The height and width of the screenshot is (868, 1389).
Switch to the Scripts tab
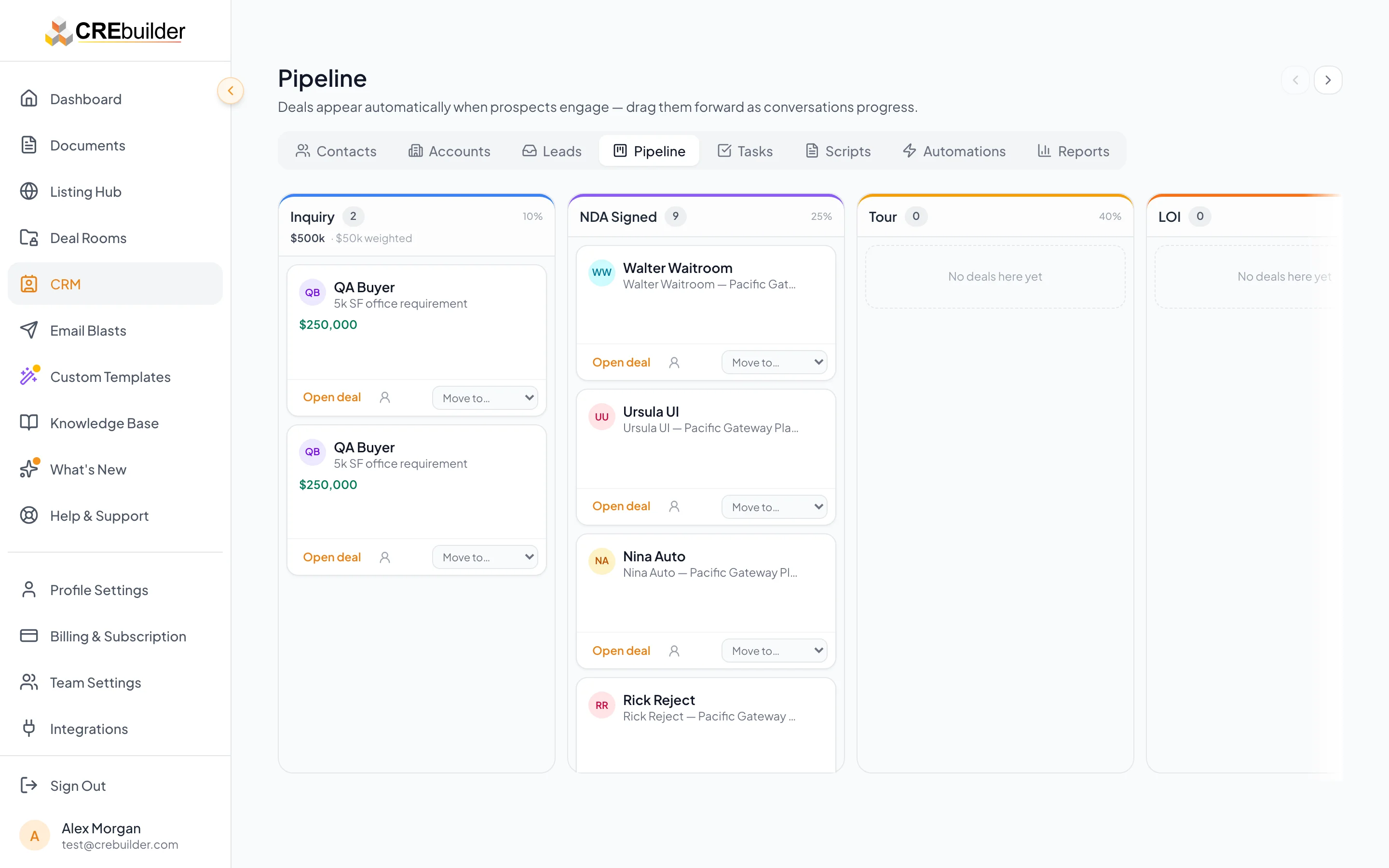[838, 151]
